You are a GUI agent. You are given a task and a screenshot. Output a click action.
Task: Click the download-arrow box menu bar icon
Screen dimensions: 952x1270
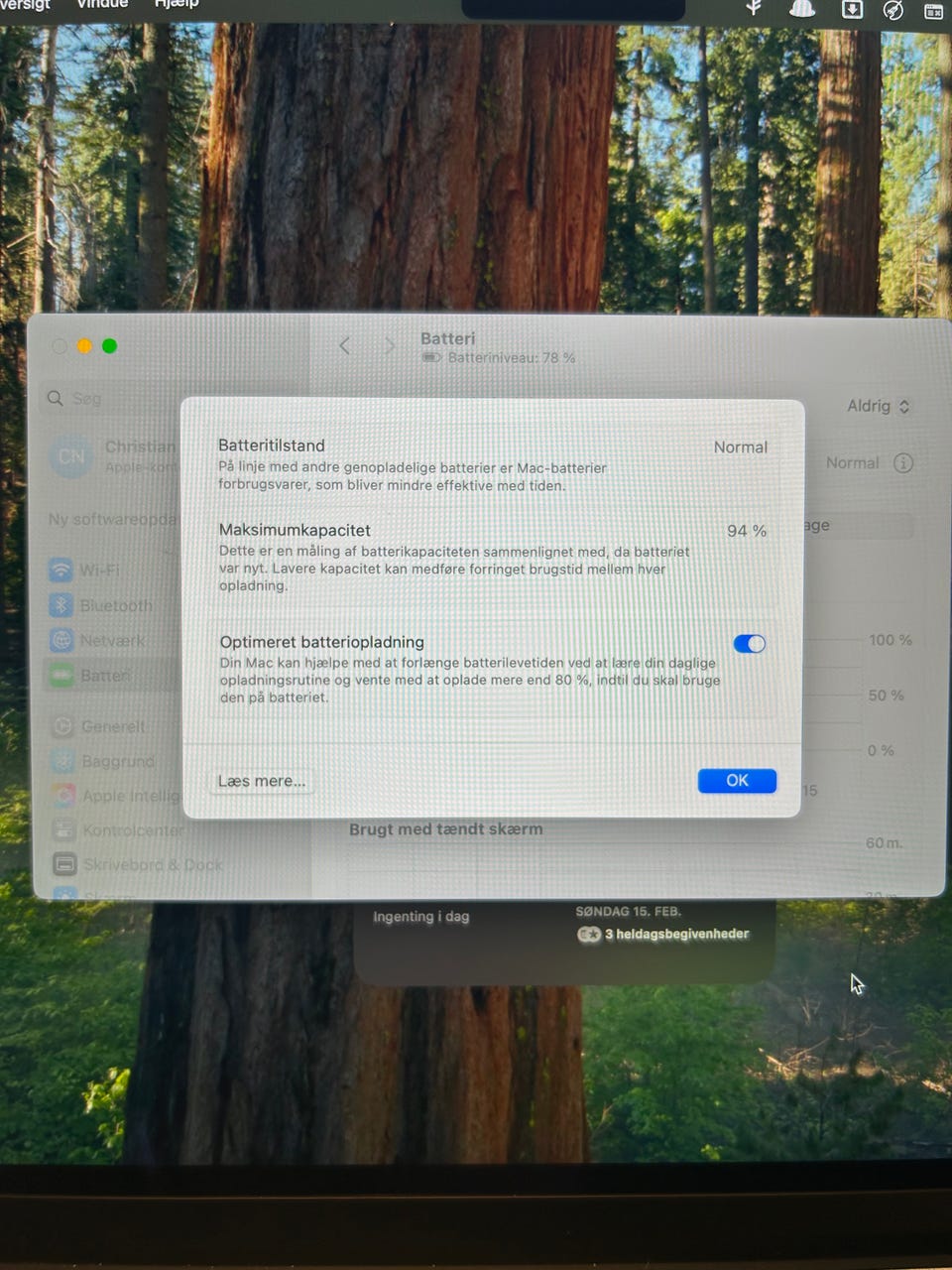[852, 9]
